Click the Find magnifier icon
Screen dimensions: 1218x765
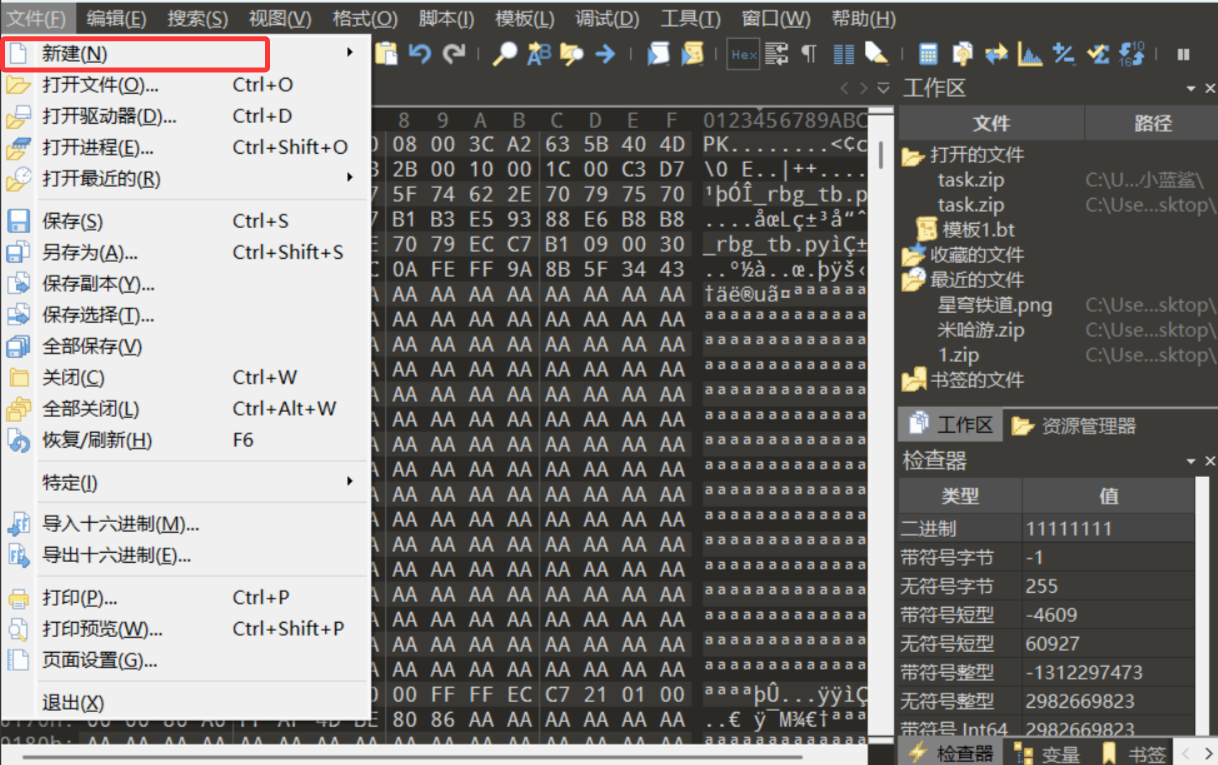coord(505,53)
